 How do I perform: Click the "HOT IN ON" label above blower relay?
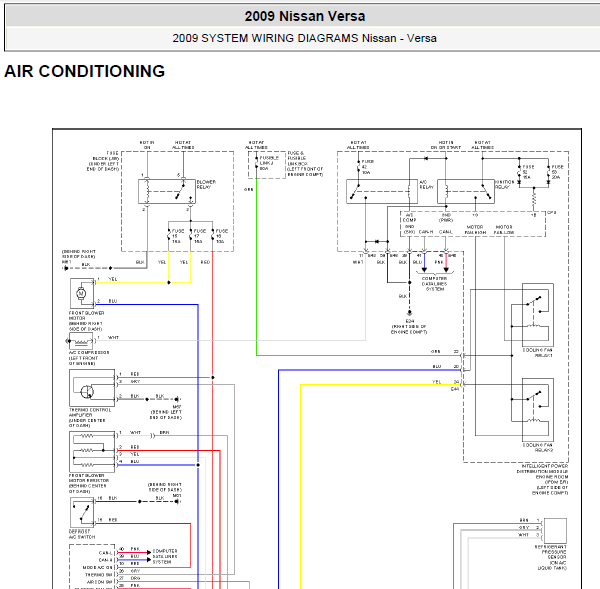[x=147, y=145]
